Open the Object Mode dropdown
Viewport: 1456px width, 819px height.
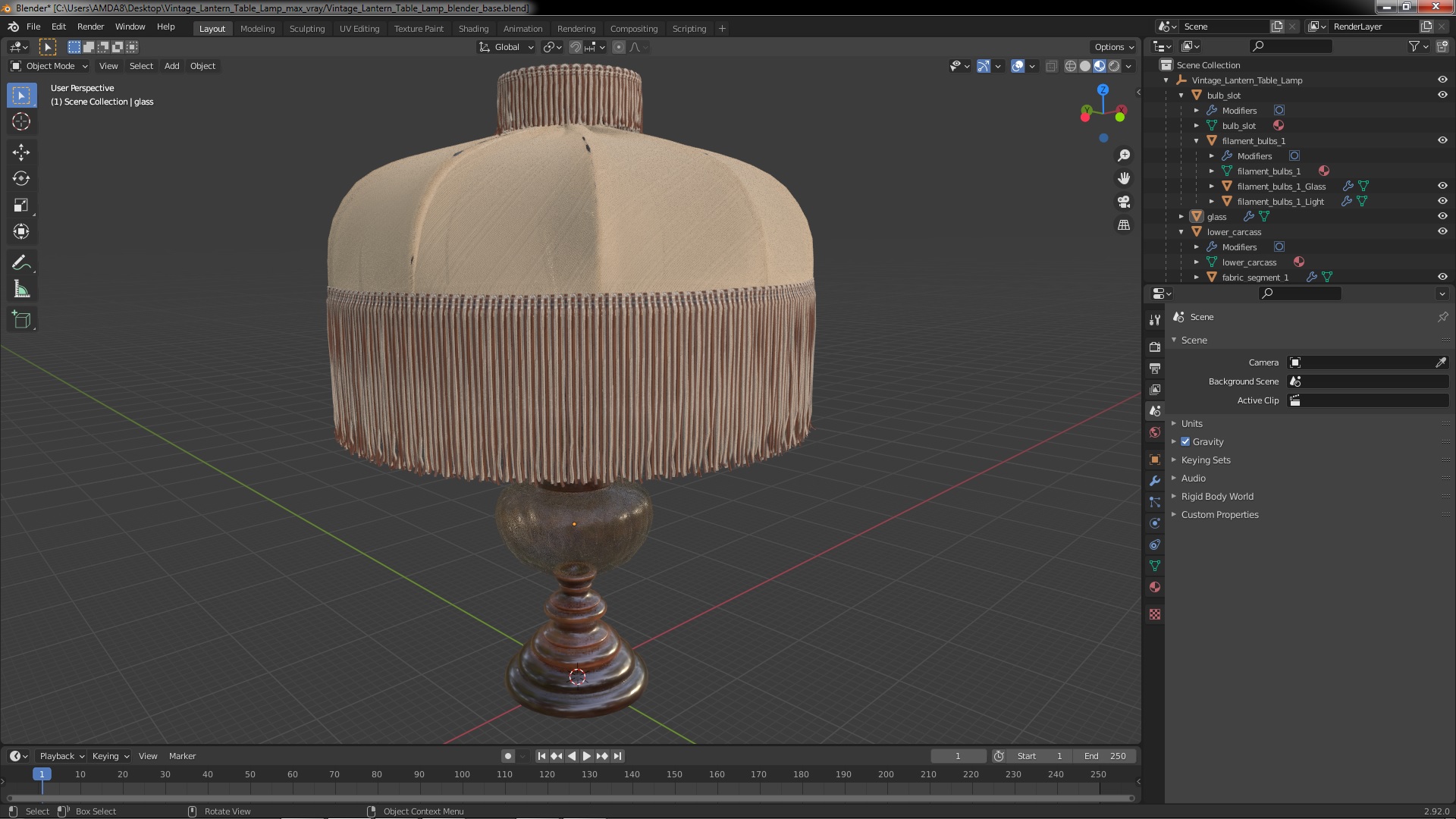point(50,66)
